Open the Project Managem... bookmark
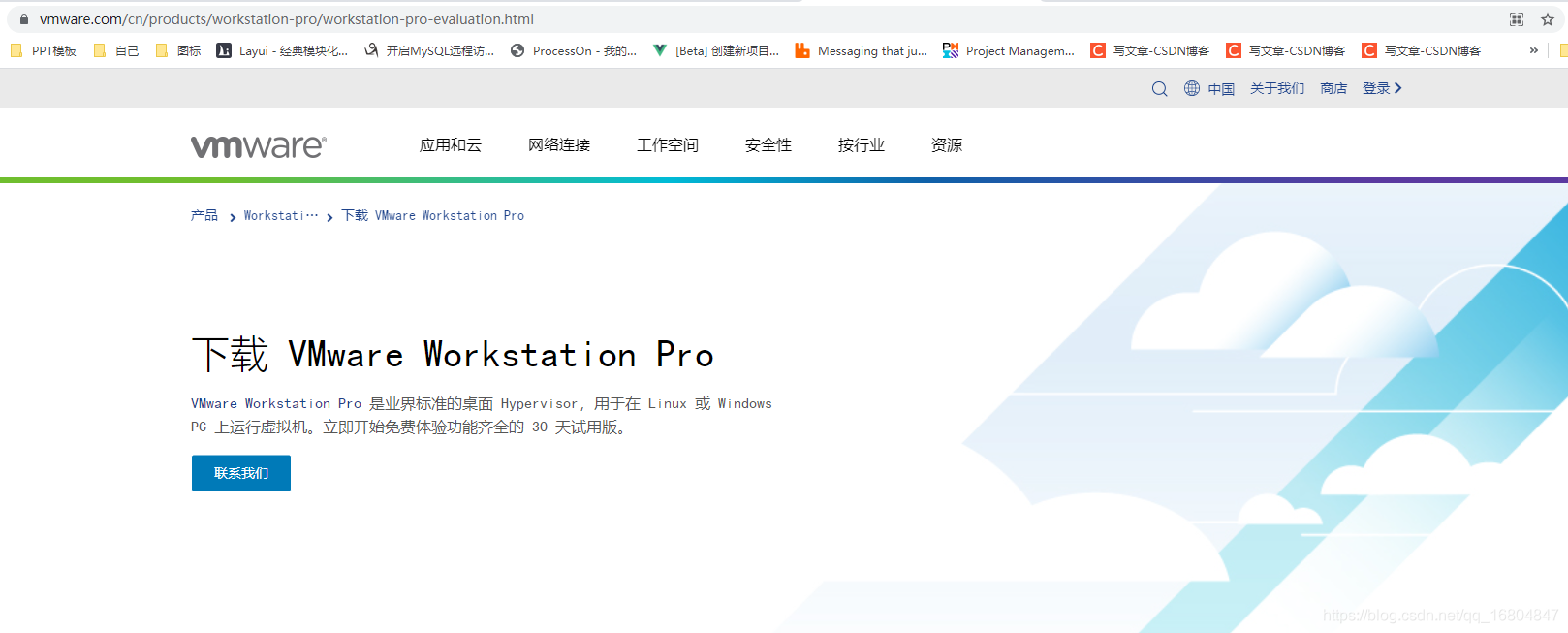 click(x=1009, y=51)
